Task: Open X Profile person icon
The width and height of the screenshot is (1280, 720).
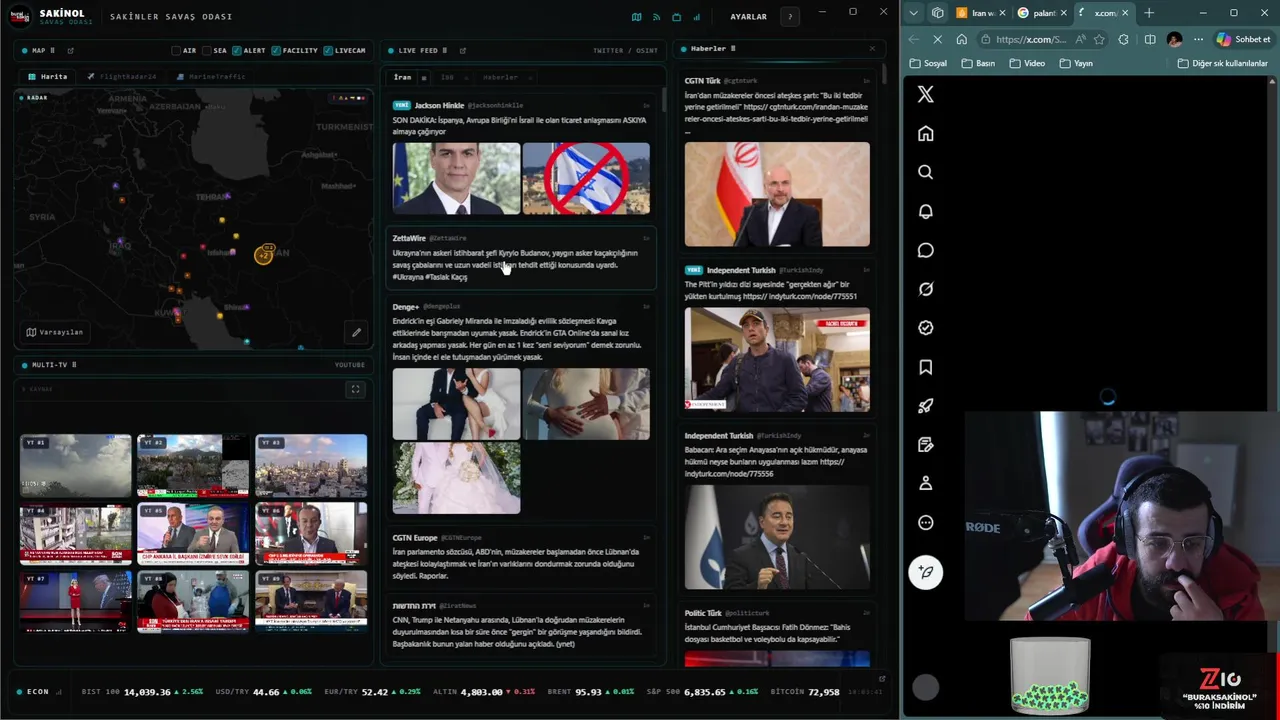Action: (926, 483)
